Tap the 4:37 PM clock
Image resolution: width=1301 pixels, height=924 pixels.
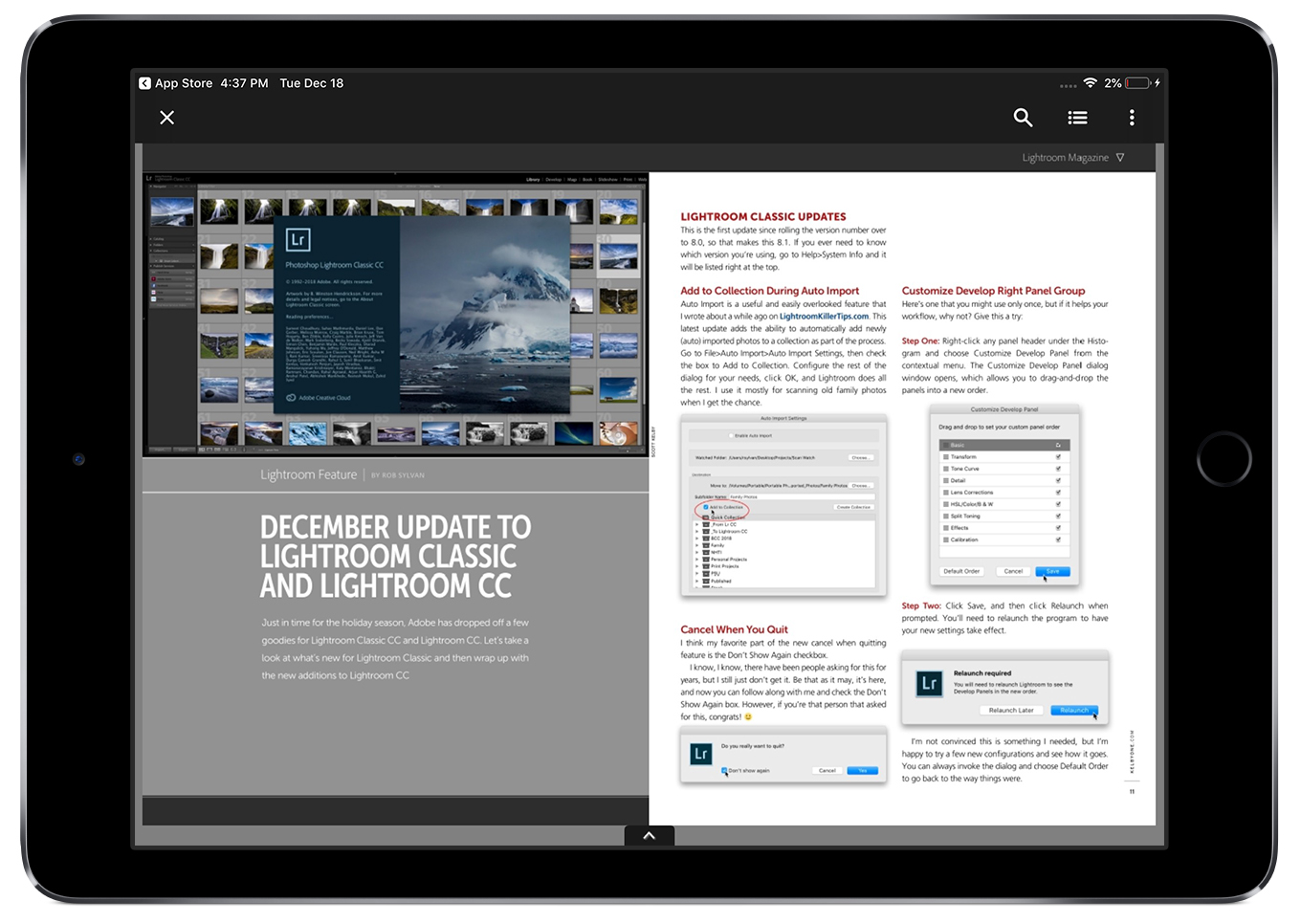244,83
